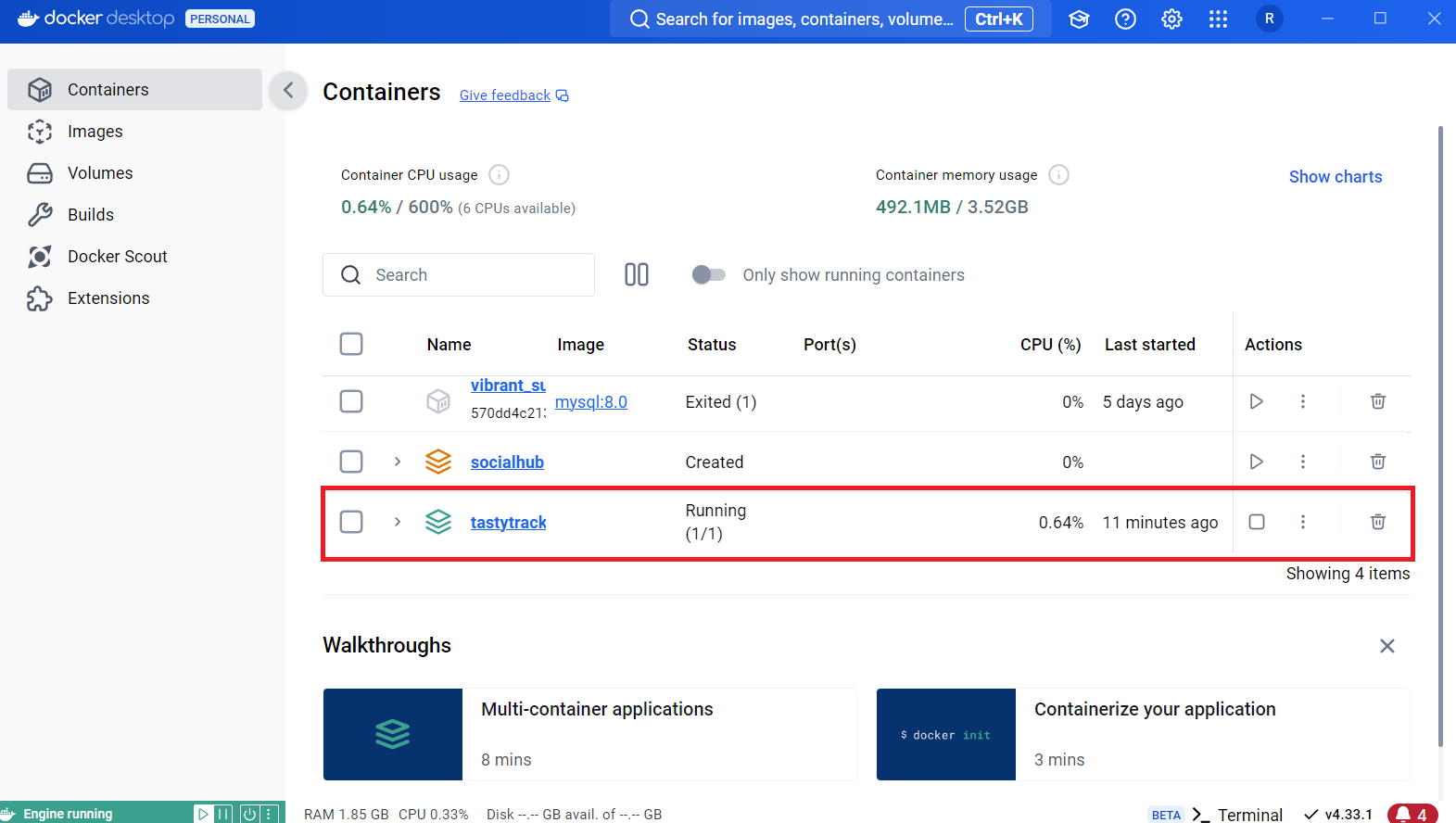Click the container Search field
Screen dimensions: 1456x823
459,275
